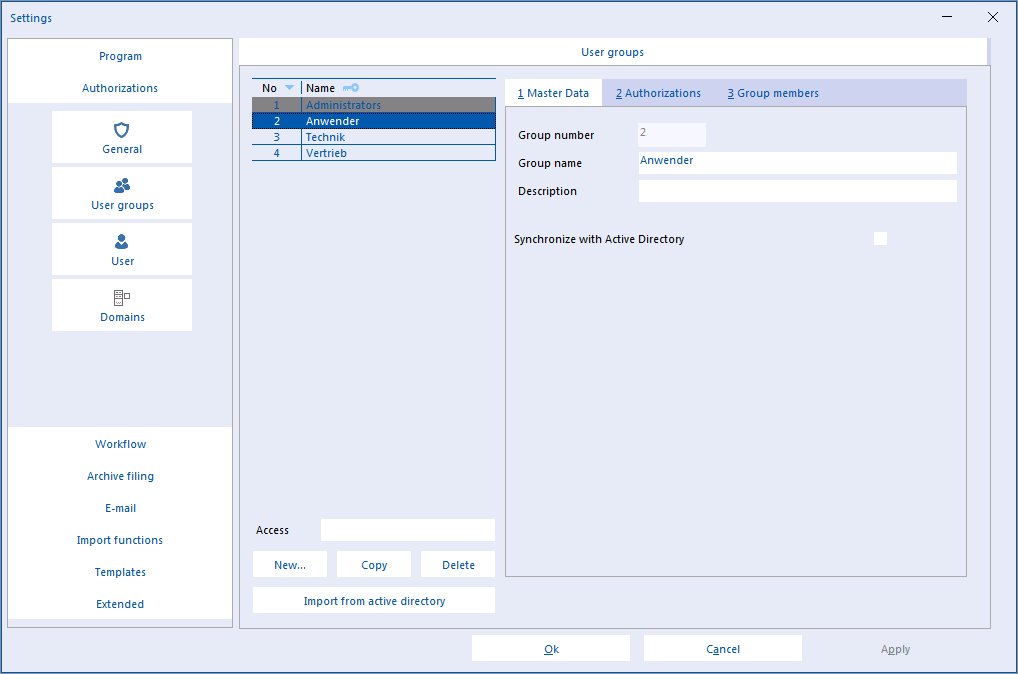Click the New... button
Screen dimensions: 1018x674
pos(290,564)
